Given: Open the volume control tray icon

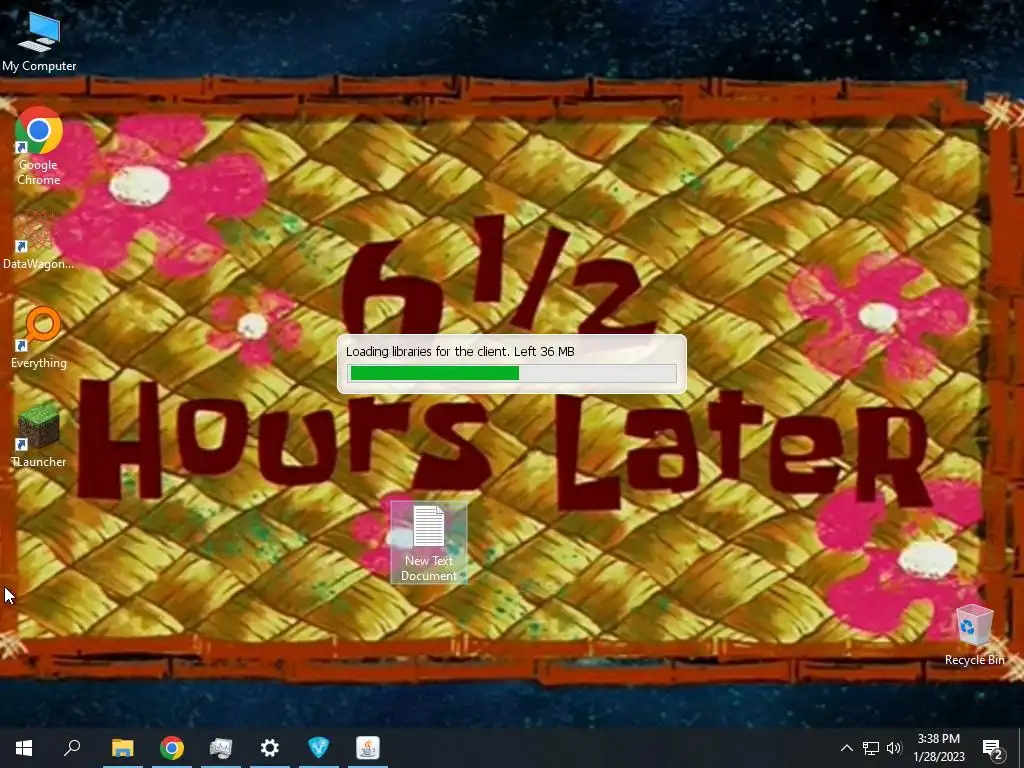Looking at the screenshot, I should coord(894,748).
